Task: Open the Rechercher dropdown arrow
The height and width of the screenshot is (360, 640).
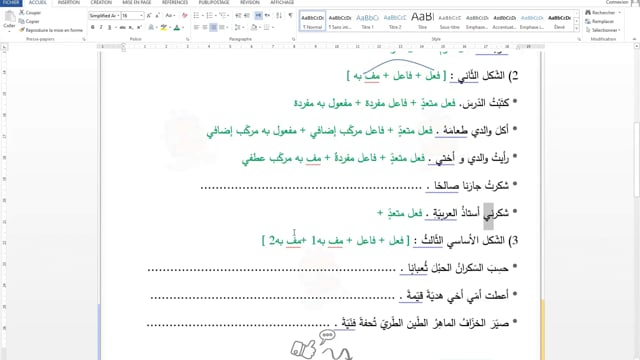Action: point(620,13)
